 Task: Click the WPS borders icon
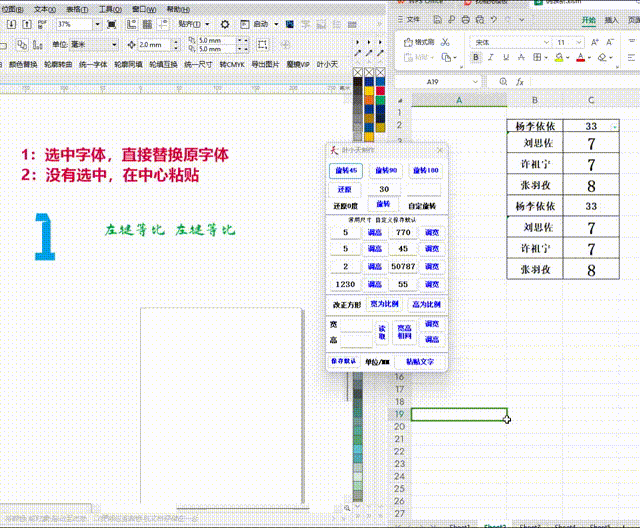click(537, 58)
